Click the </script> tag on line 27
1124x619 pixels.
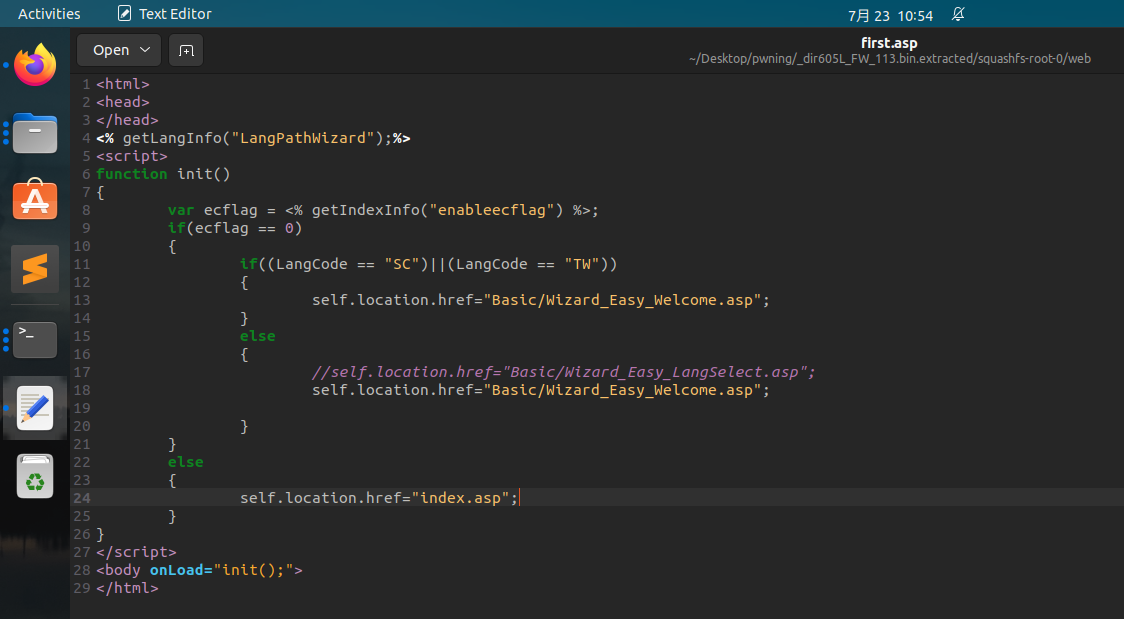pyautogui.click(x=136, y=552)
